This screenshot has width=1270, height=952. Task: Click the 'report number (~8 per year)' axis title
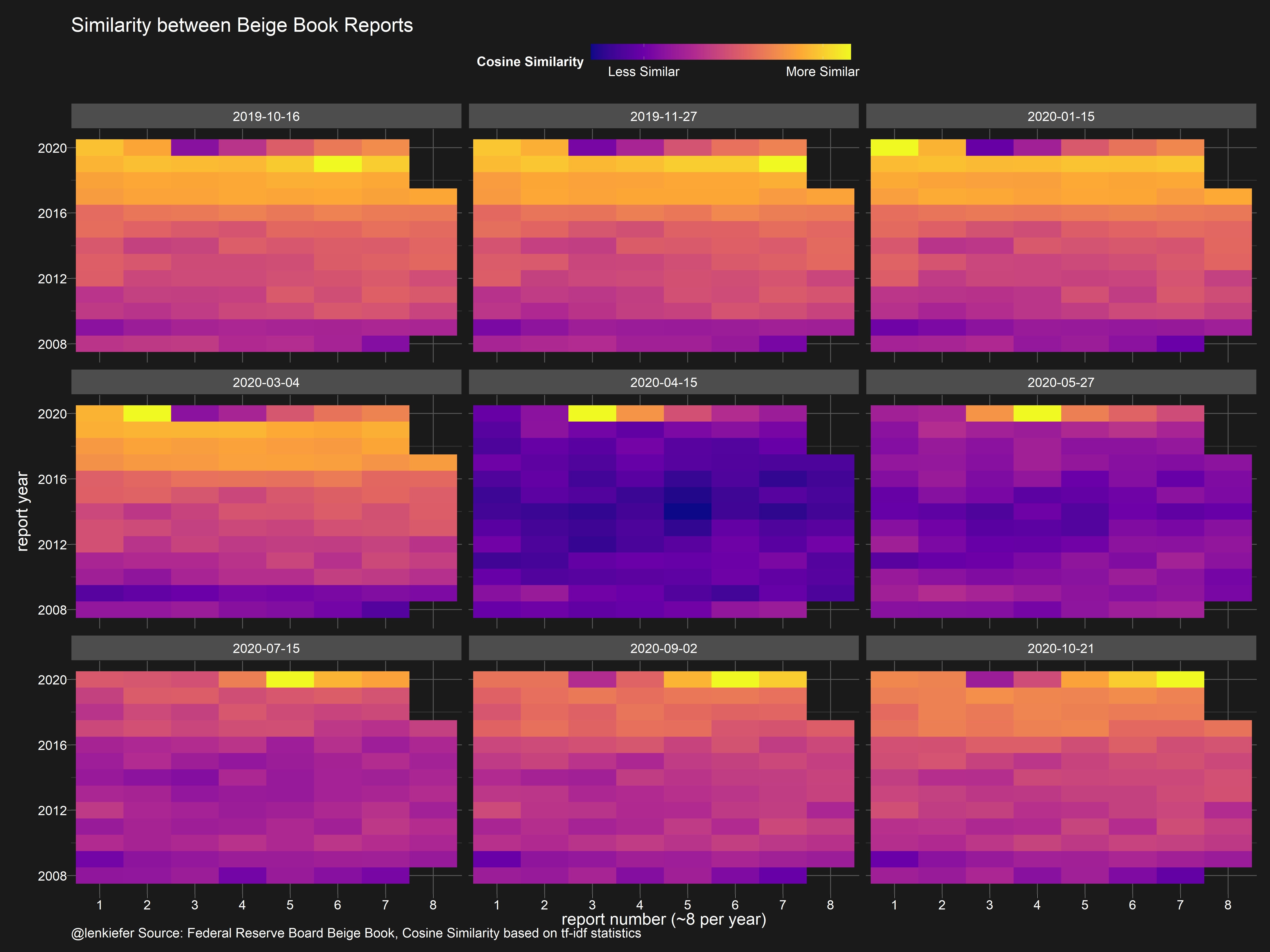click(664, 919)
